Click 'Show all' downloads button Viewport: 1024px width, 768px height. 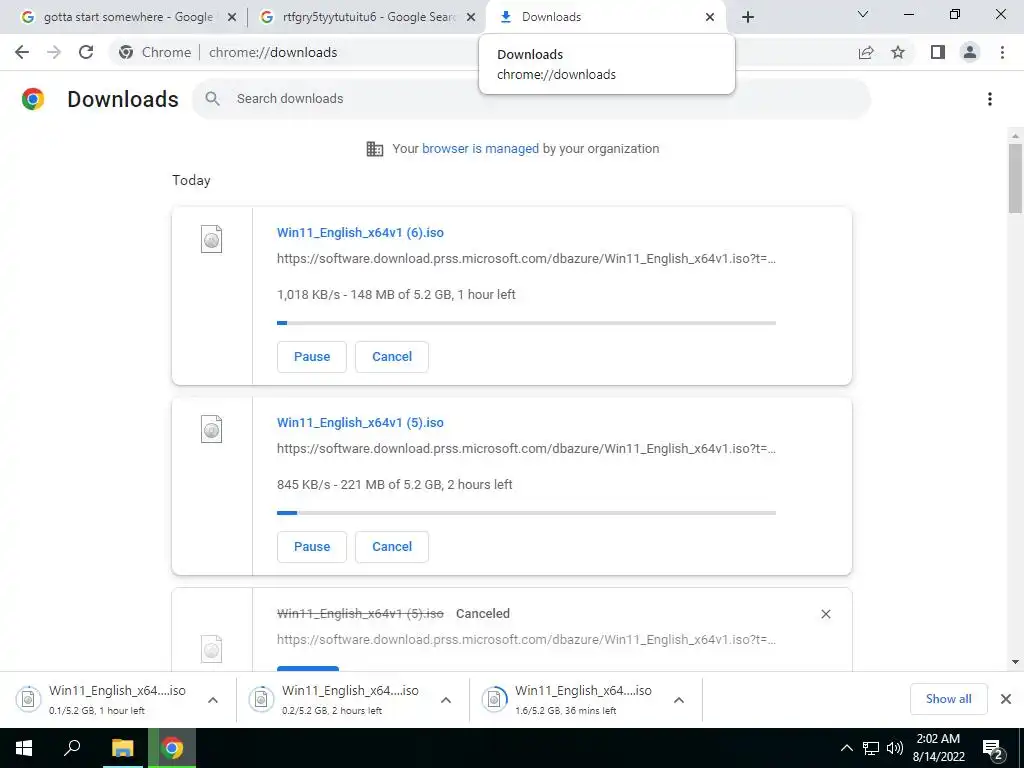pos(948,699)
